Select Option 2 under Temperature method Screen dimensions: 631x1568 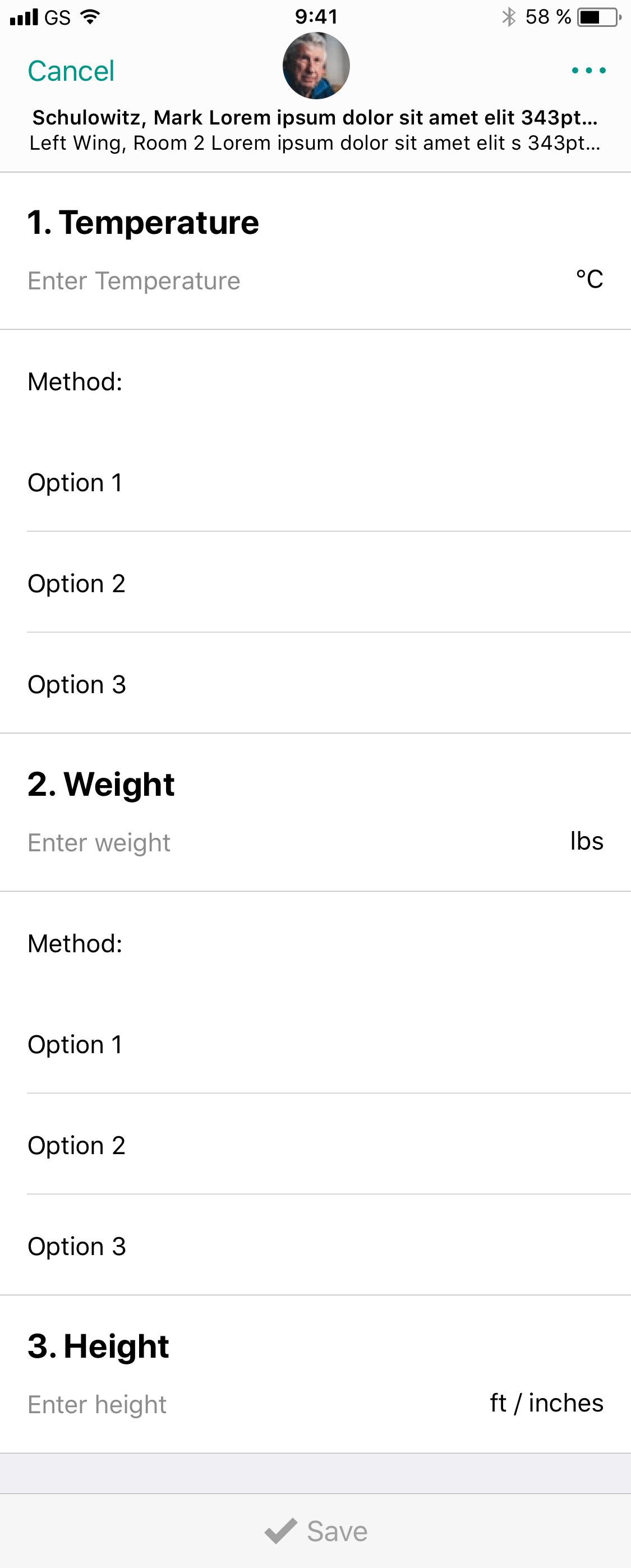click(315, 583)
